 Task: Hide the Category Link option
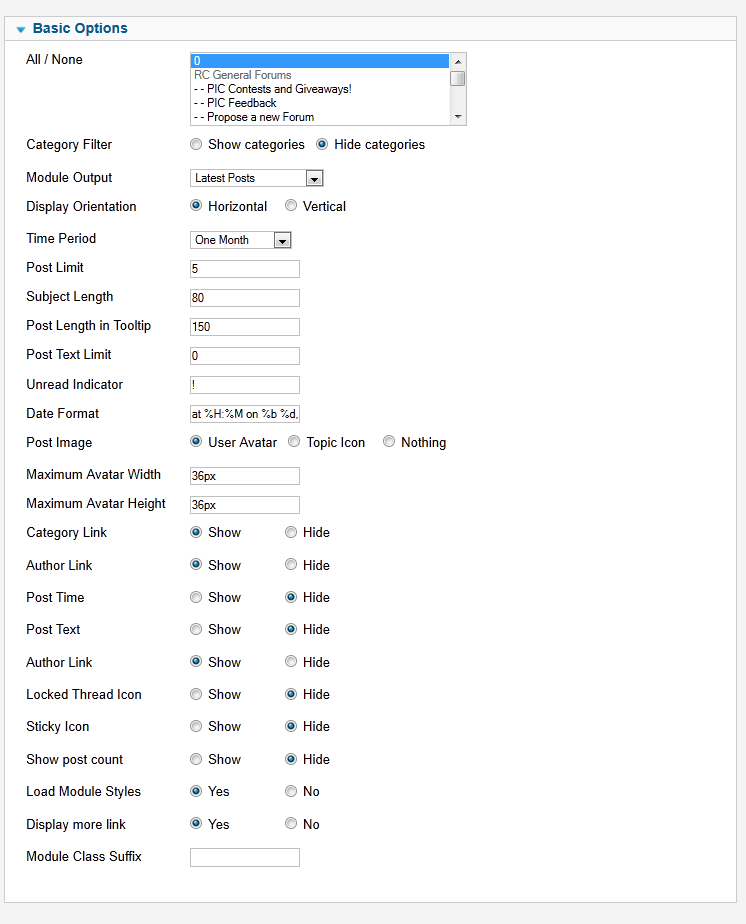291,533
